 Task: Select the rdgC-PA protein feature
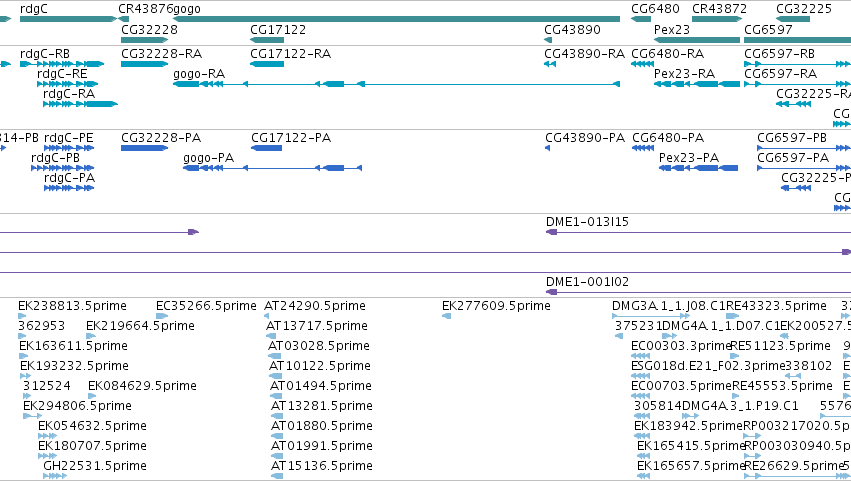(x=69, y=188)
